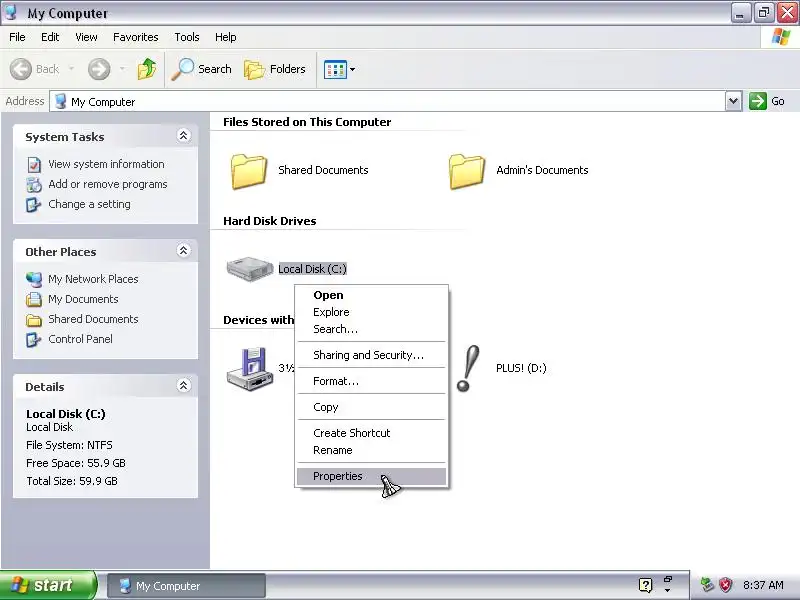Open the Favorites menu

point(136,37)
